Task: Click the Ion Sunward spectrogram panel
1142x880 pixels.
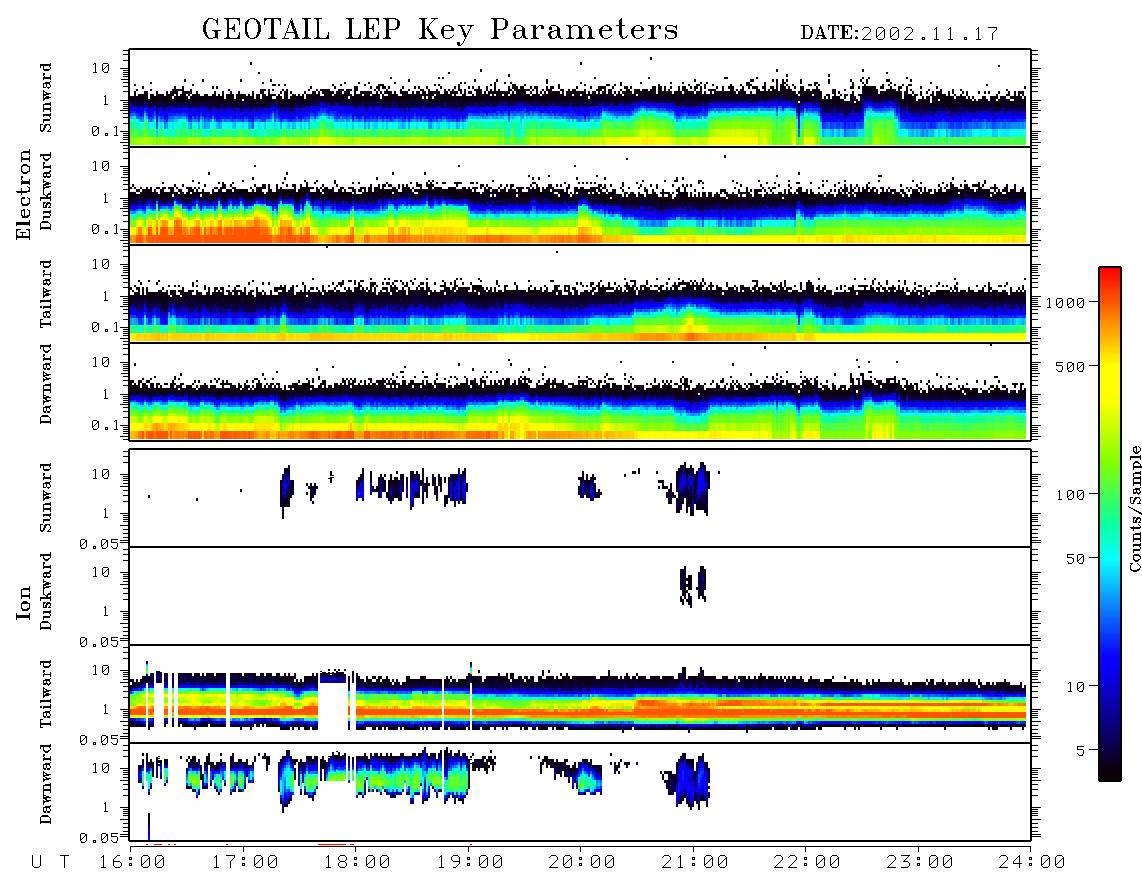Action: tap(580, 498)
